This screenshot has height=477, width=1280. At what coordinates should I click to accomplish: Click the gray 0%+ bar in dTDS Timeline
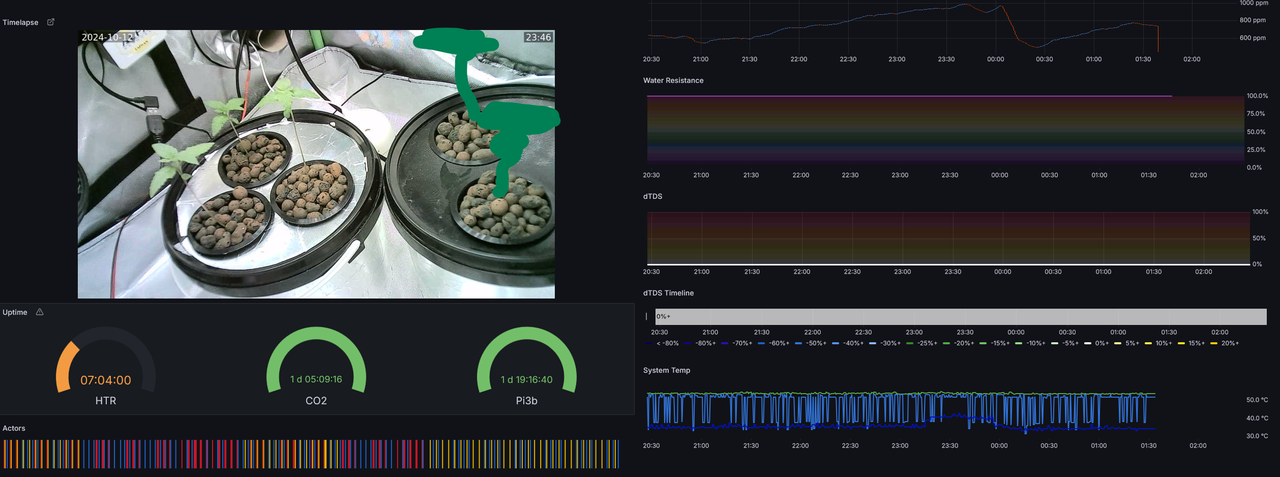point(960,316)
